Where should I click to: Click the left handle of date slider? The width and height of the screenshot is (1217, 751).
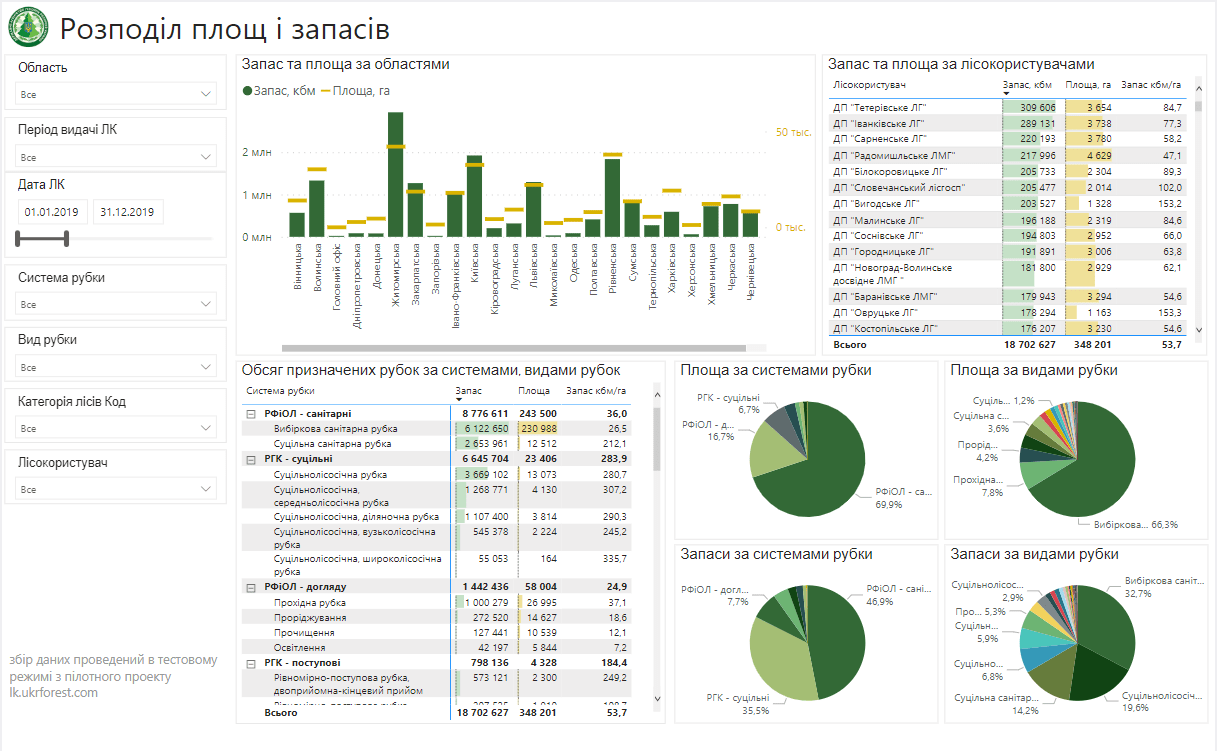19,238
